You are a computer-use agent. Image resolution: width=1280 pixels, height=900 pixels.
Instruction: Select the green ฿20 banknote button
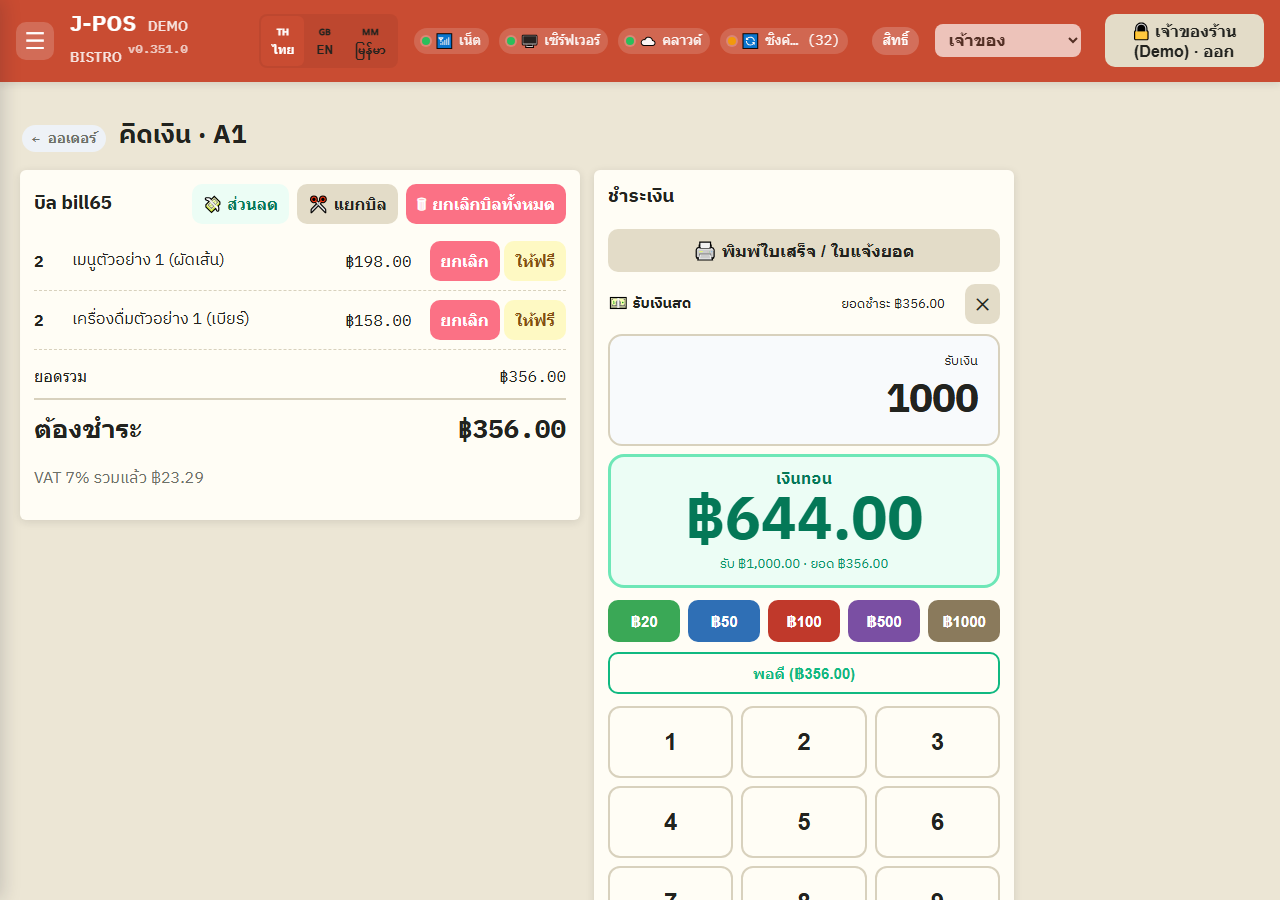point(644,621)
